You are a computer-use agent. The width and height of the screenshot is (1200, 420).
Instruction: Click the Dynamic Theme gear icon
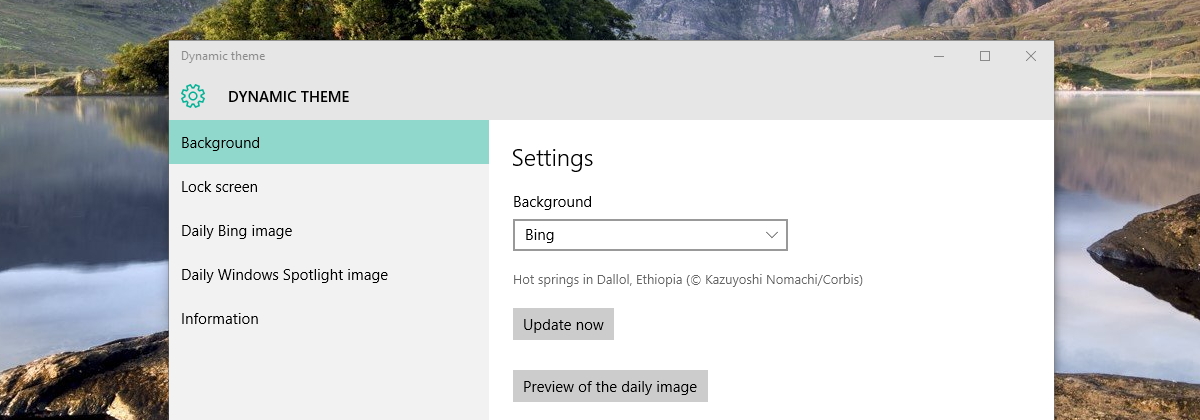[193, 97]
